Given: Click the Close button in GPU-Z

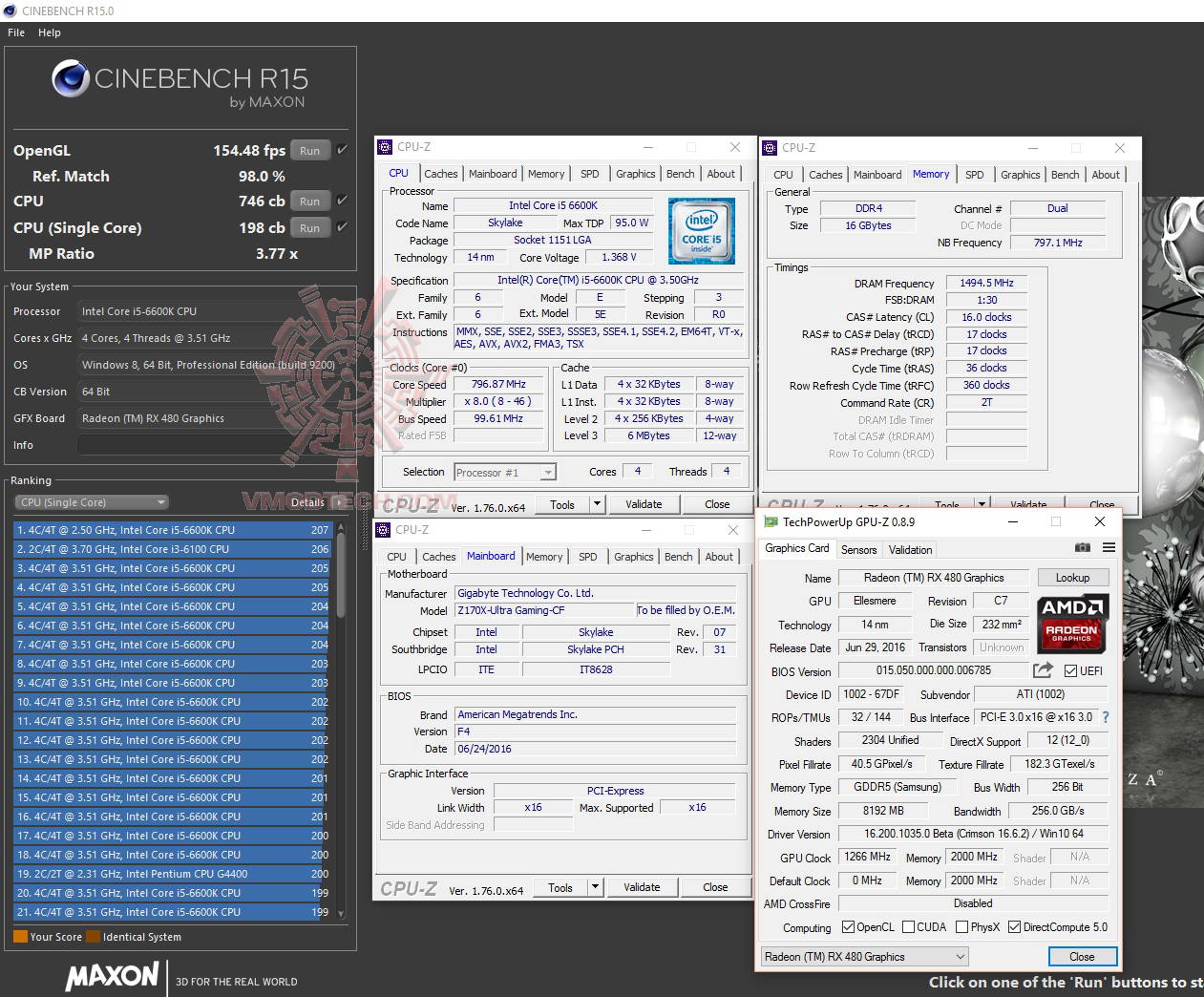Looking at the screenshot, I should (1081, 956).
